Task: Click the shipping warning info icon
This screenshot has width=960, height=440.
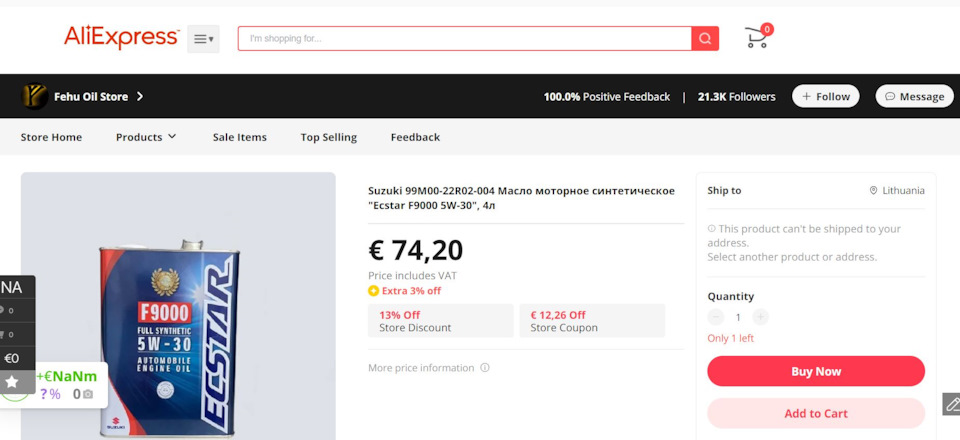Action: pos(711,228)
